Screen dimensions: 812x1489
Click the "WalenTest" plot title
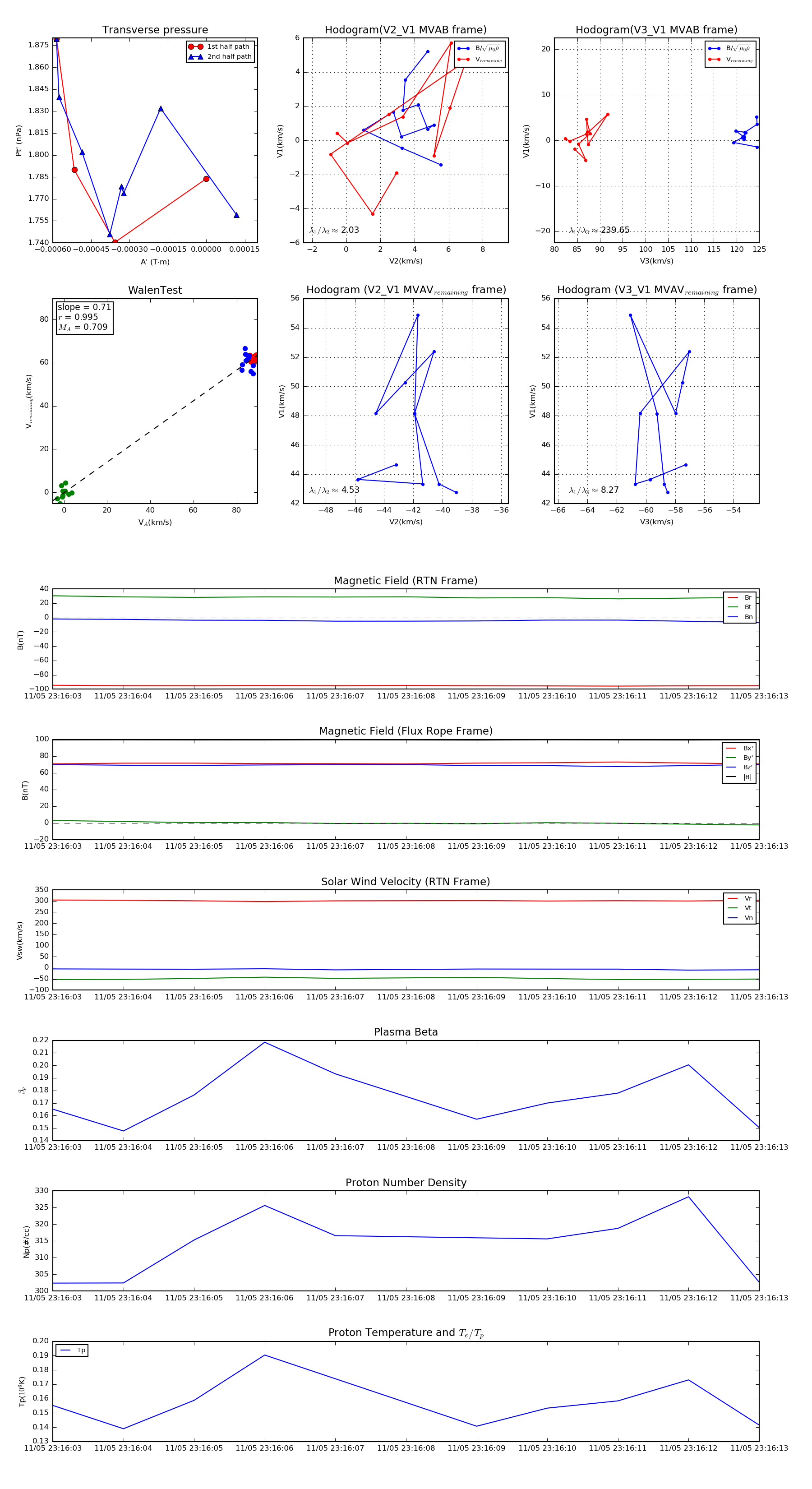pos(155,290)
